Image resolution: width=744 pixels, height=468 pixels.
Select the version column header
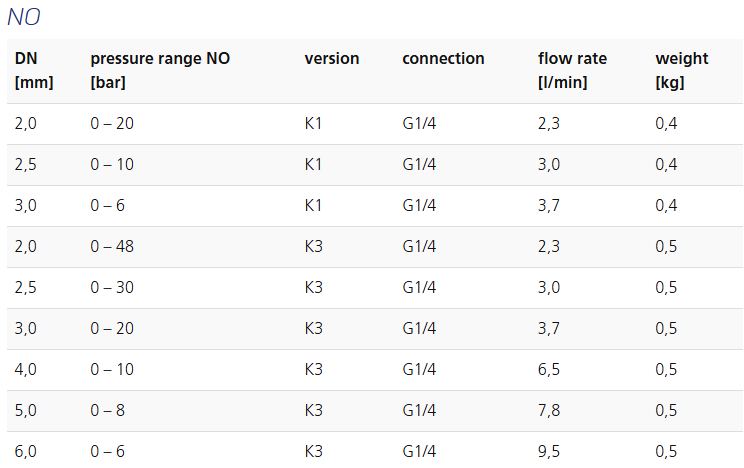(x=332, y=58)
